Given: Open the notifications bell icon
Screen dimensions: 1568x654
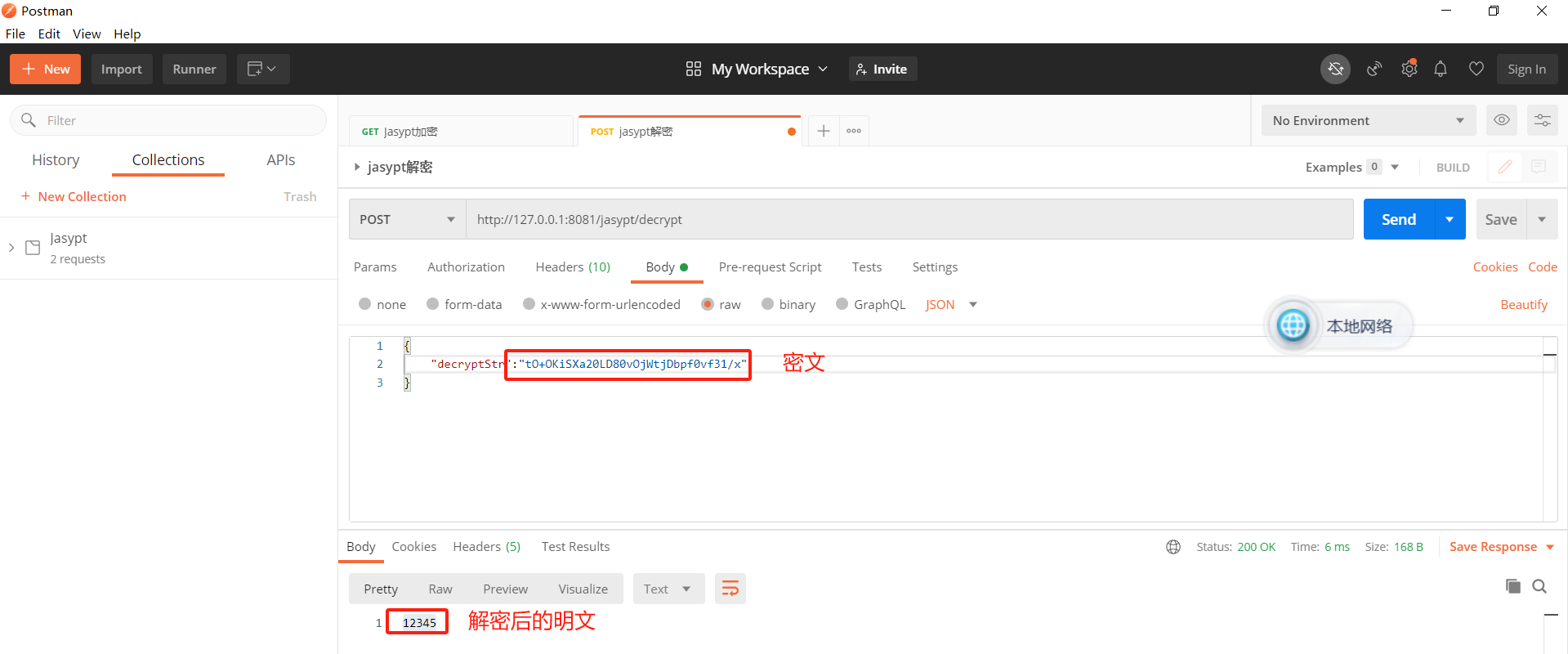Looking at the screenshot, I should point(1441,69).
